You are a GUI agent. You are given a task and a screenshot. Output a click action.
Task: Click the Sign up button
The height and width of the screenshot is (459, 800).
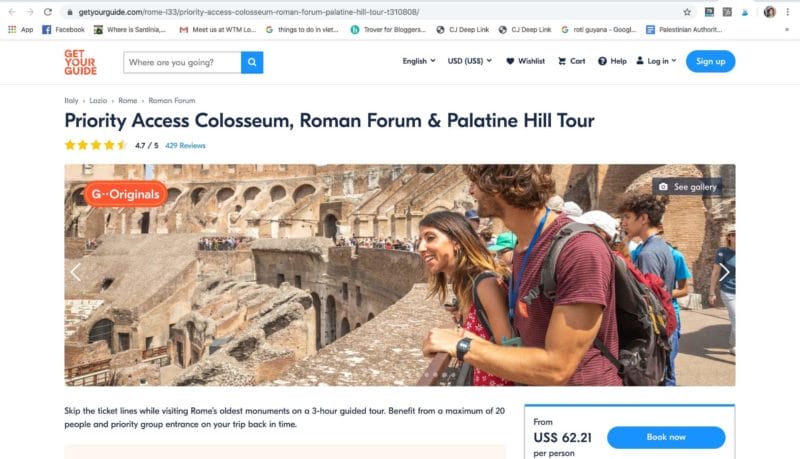click(x=710, y=61)
